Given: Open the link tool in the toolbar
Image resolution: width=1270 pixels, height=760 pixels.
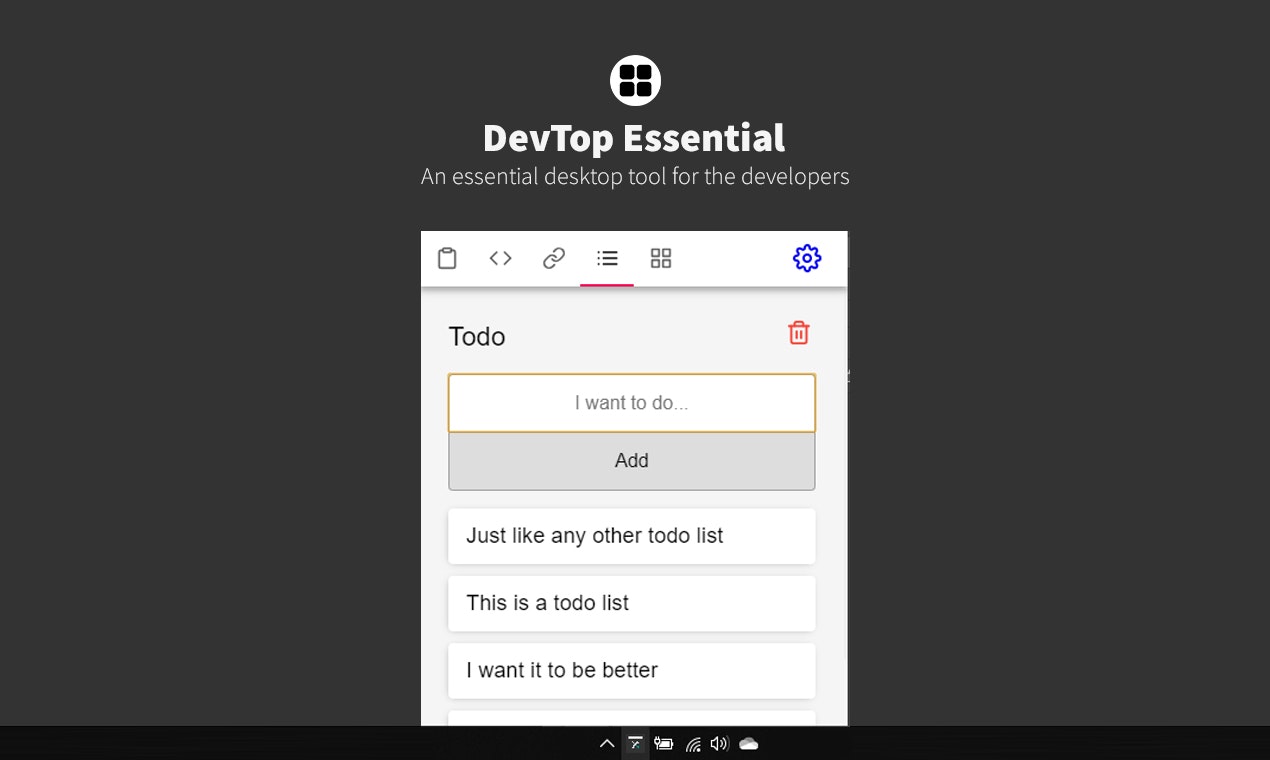Looking at the screenshot, I should (554, 257).
